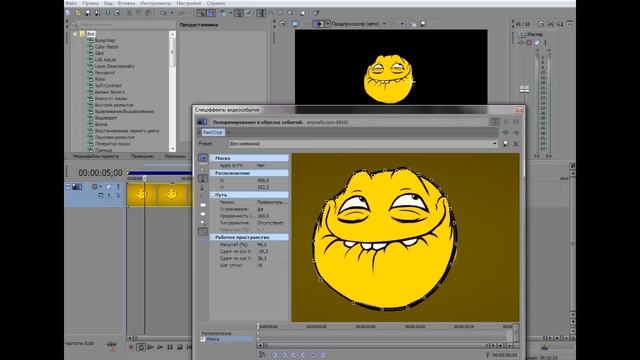Click the video preview monitor icon

coord(295,24)
